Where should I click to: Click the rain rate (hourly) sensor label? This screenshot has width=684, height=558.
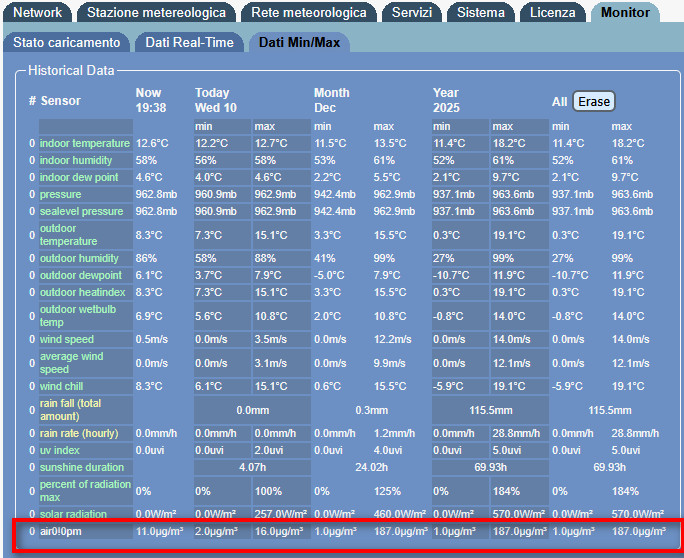pos(81,434)
